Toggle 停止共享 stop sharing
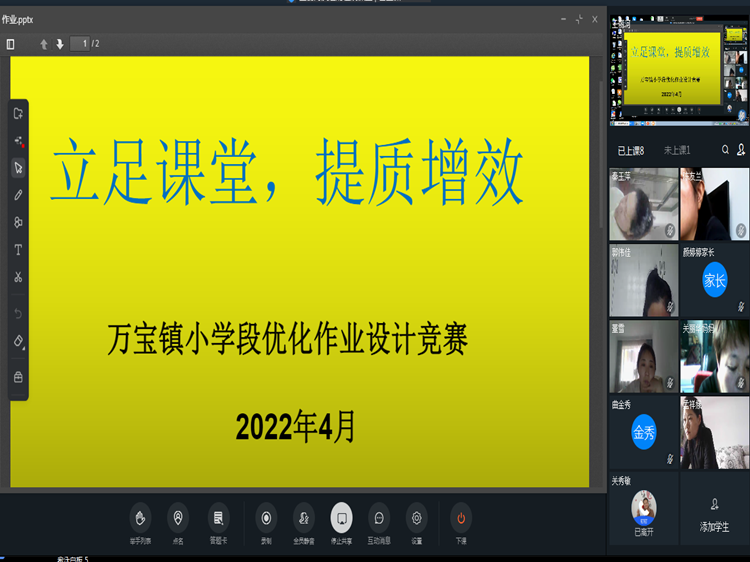This screenshot has width=750, height=562. pos(341,518)
